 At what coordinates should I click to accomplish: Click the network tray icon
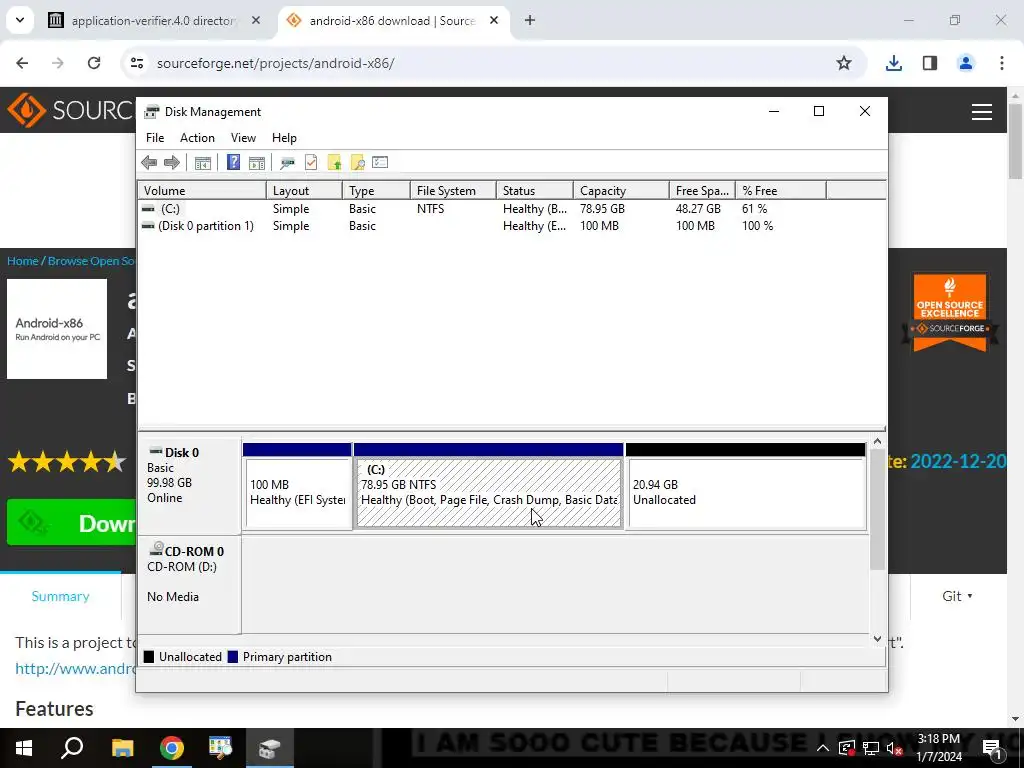point(871,748)
